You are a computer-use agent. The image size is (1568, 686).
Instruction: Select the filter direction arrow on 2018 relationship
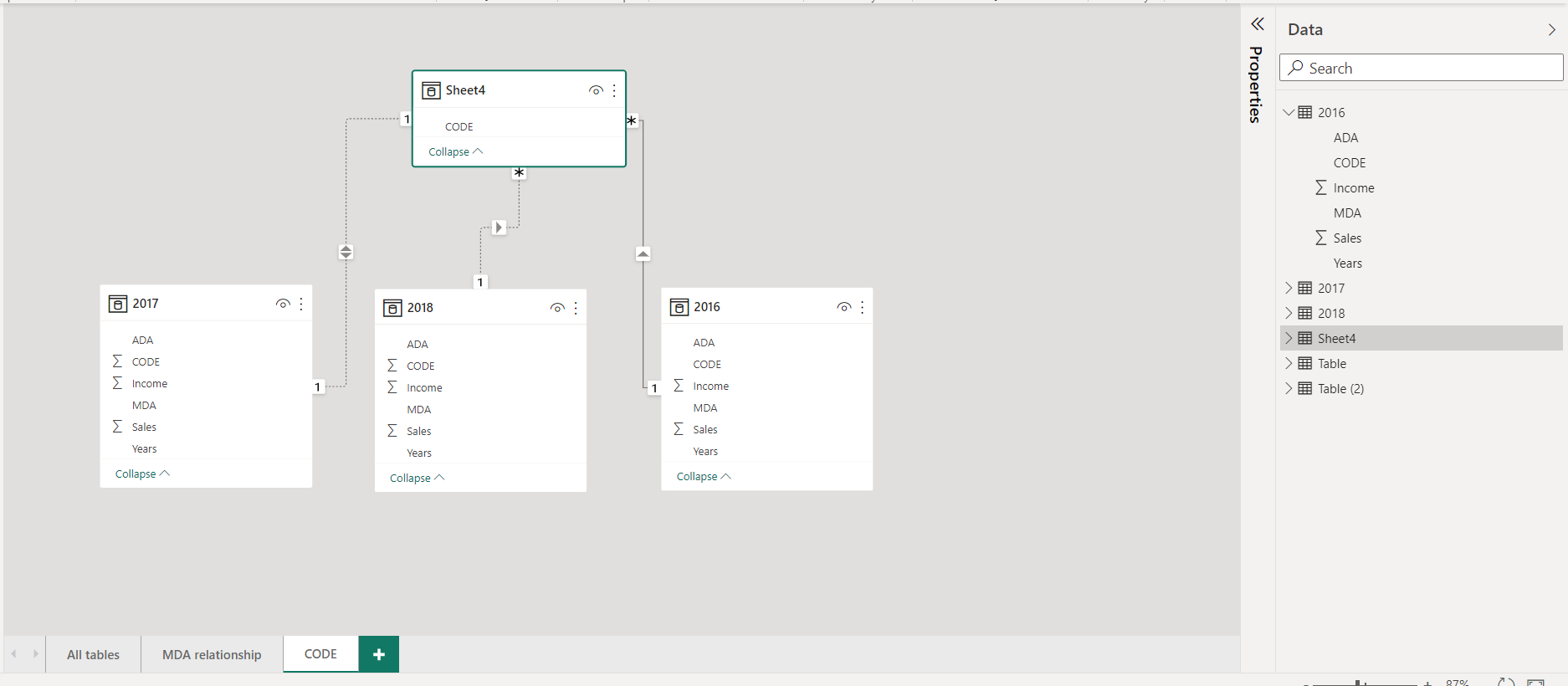[499, 228]
